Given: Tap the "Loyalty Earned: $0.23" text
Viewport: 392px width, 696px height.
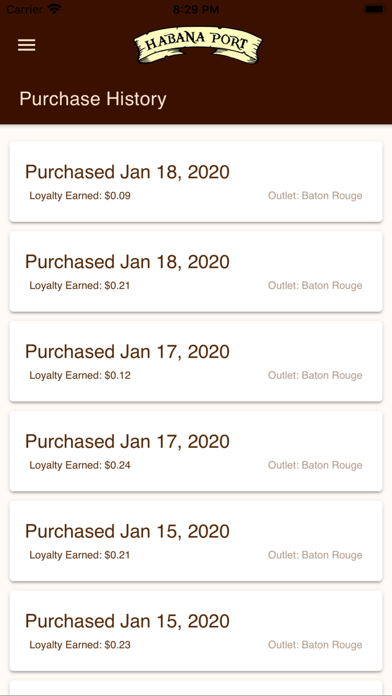Looking at the screenshot, I should pos(80,645).
